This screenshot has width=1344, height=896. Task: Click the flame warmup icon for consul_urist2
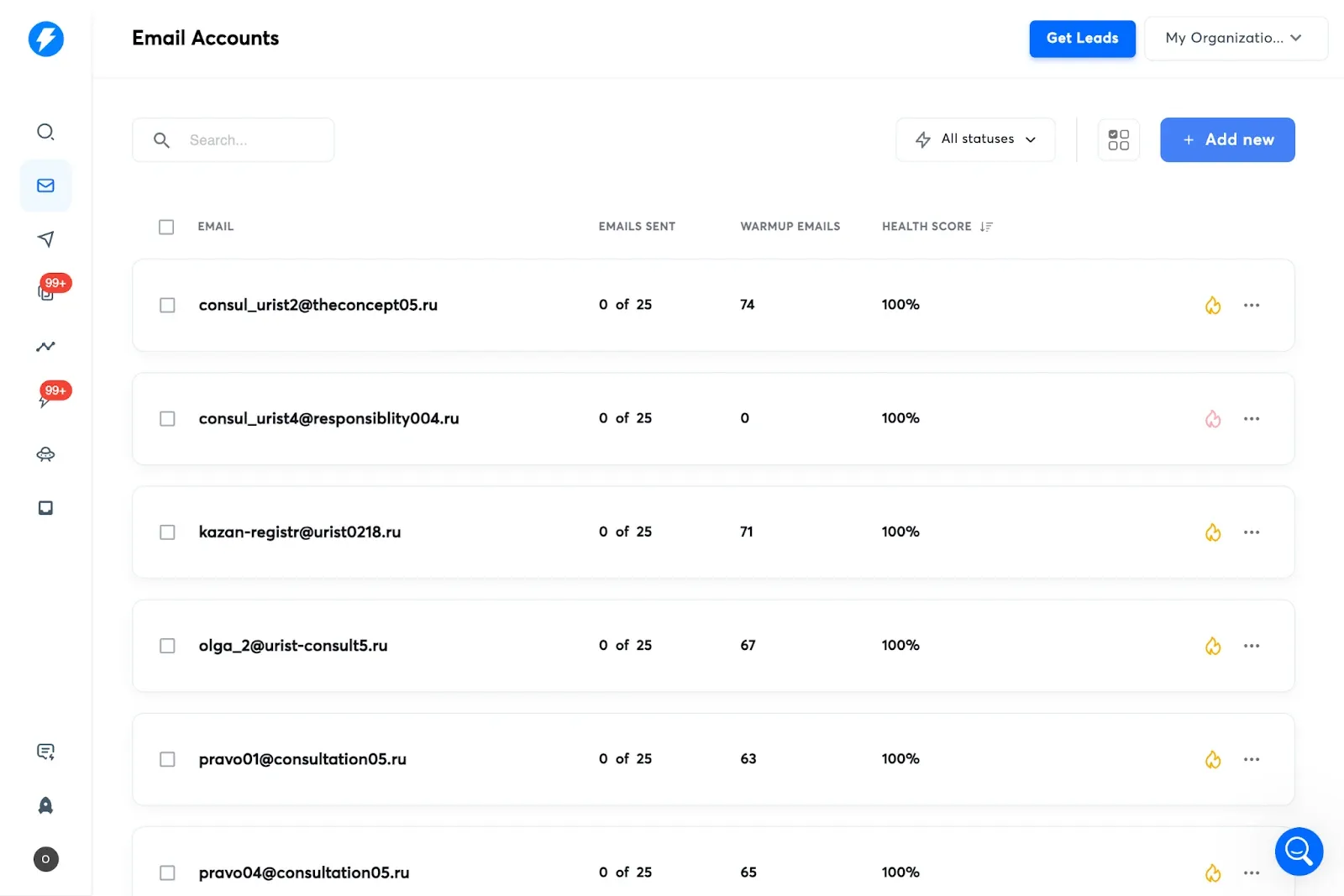1212,306
